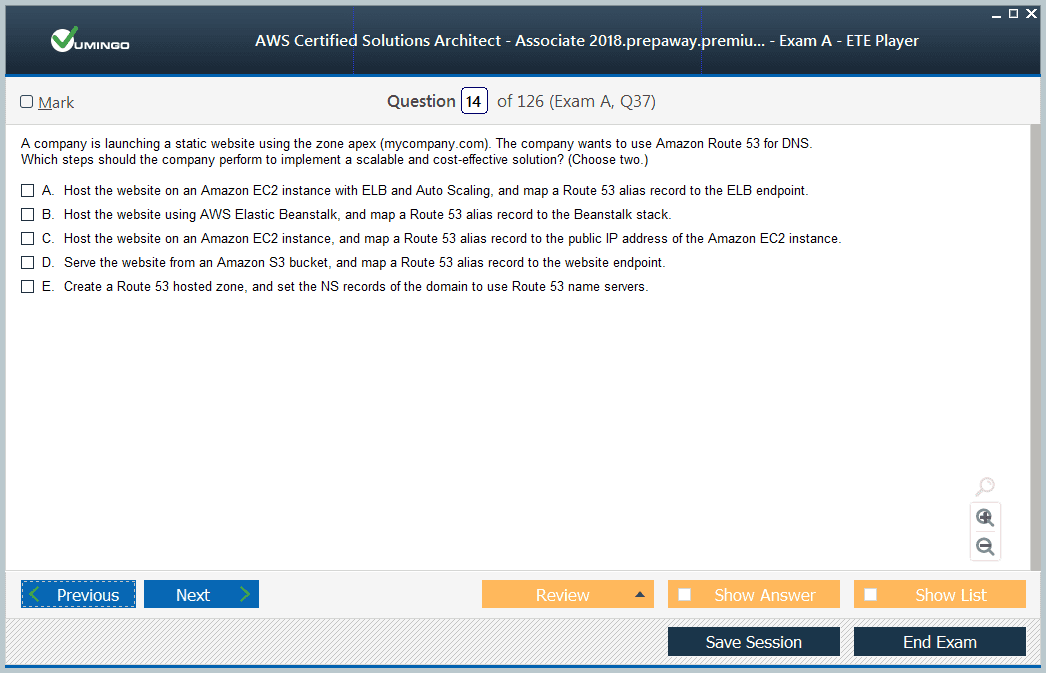Check answer option C checkbox

[27, 239]
